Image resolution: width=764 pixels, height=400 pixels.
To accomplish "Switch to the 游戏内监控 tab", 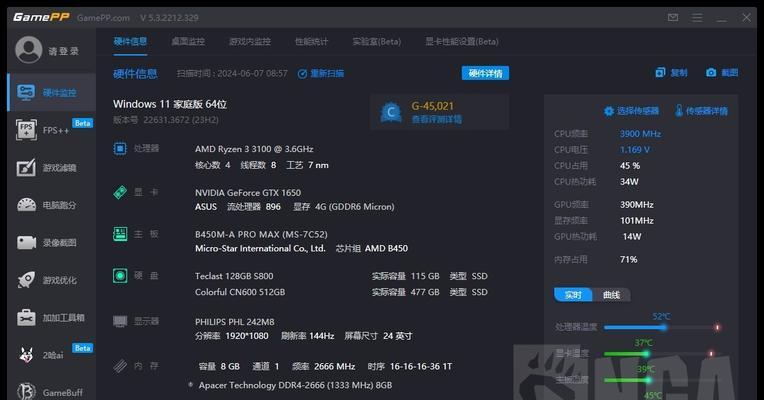I will pos(250,41).
